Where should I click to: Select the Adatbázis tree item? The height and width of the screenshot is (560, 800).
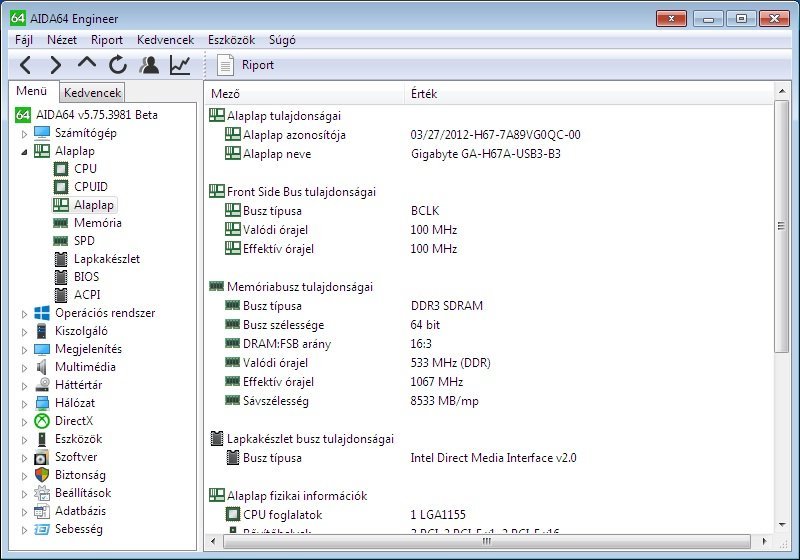click(80, 511)
